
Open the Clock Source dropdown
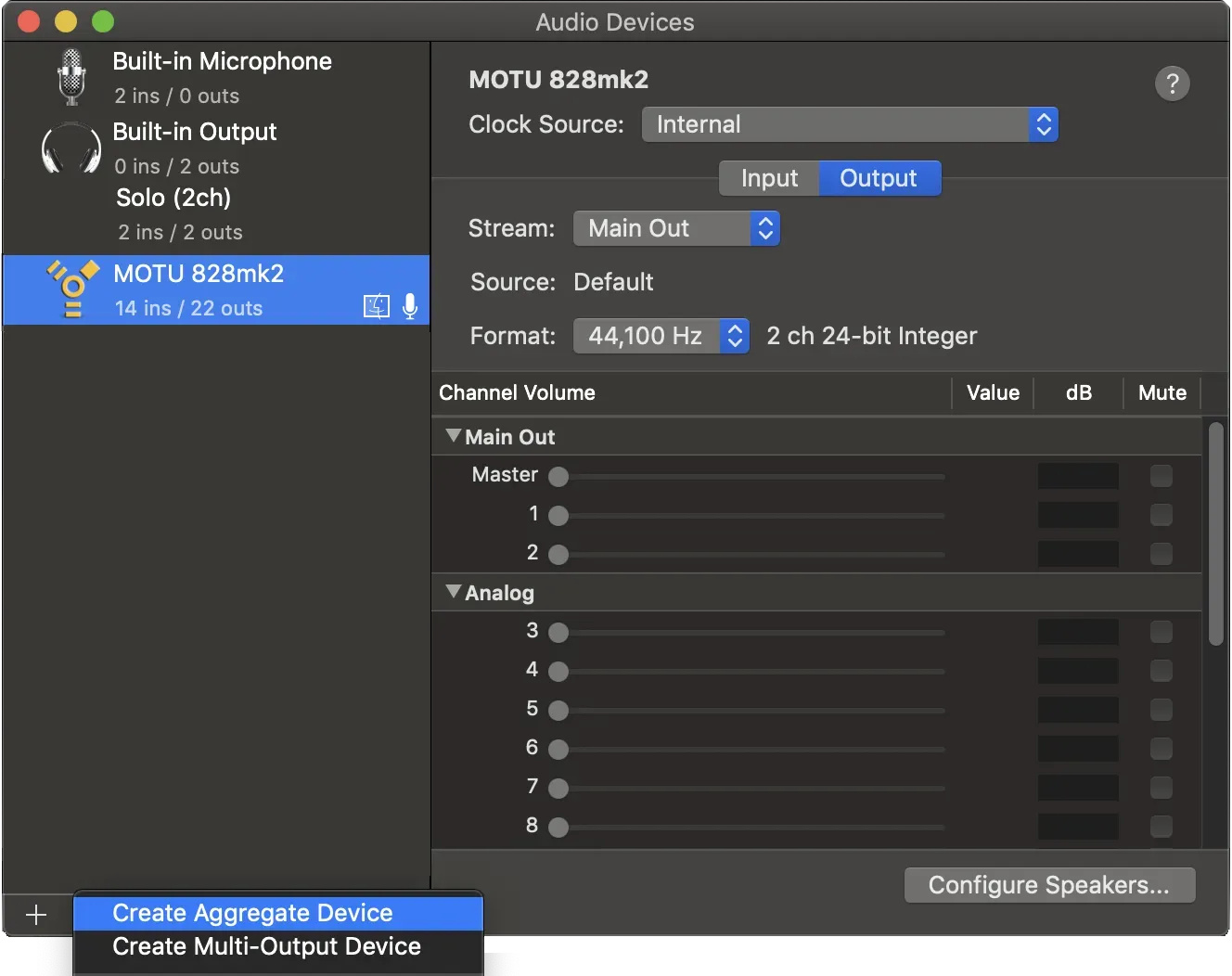pos(849,124)
